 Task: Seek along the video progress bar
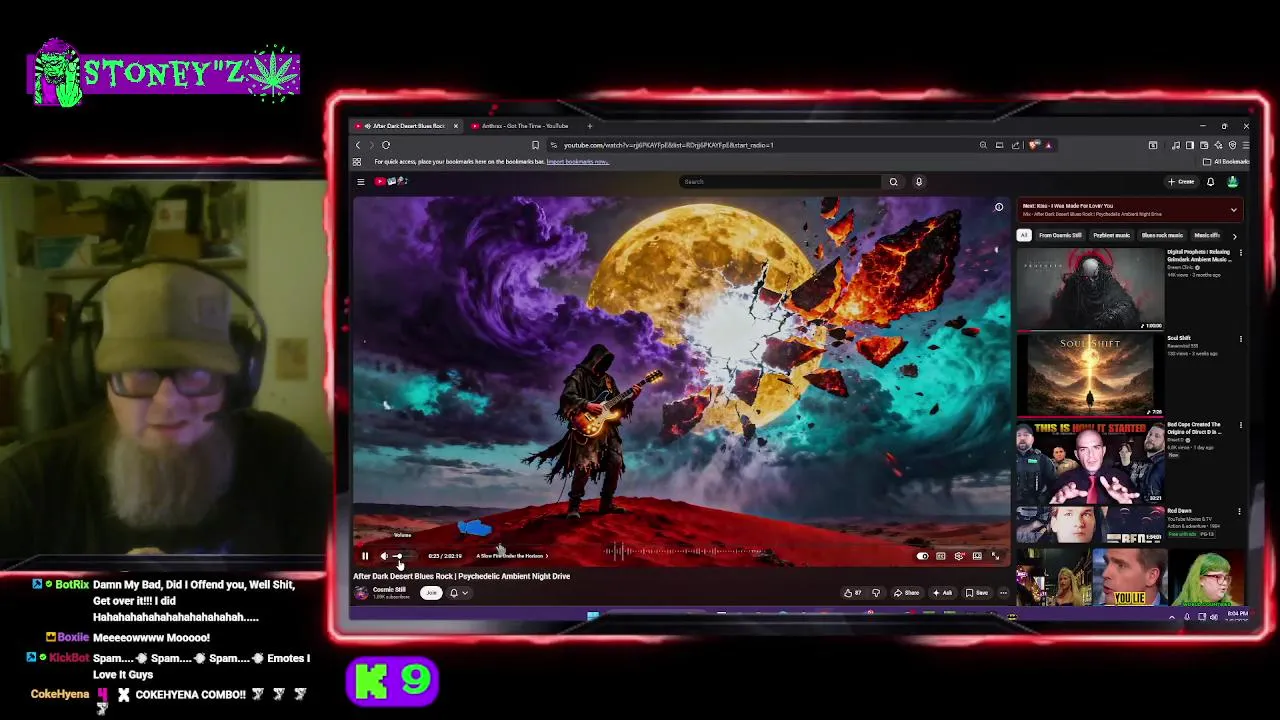pyautogui.click(x=681, y=545)
